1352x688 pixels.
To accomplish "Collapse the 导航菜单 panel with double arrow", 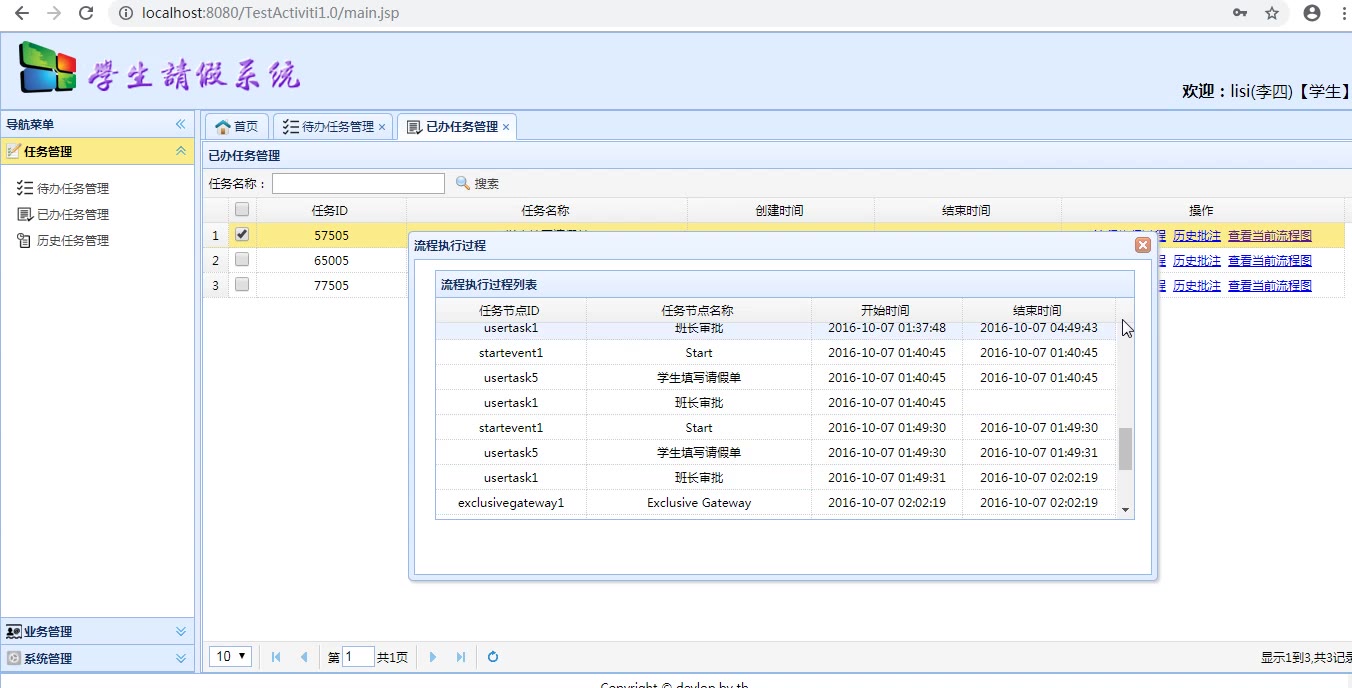I will point(181,124).
